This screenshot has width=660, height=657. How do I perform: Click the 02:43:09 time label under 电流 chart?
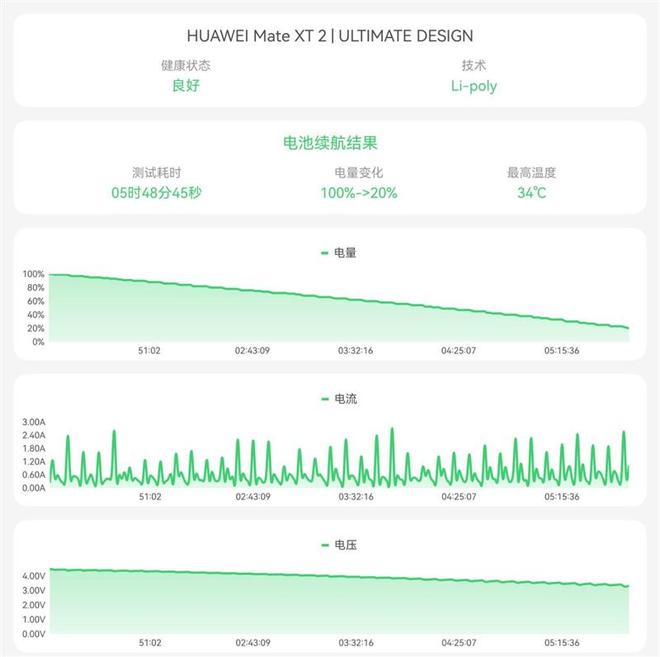point(253,497)
